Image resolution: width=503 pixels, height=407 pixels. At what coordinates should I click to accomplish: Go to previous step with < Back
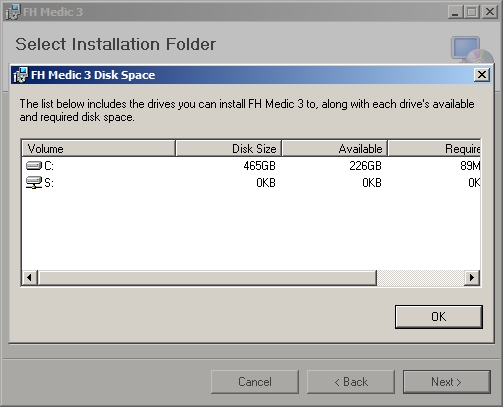coord(351,382)
